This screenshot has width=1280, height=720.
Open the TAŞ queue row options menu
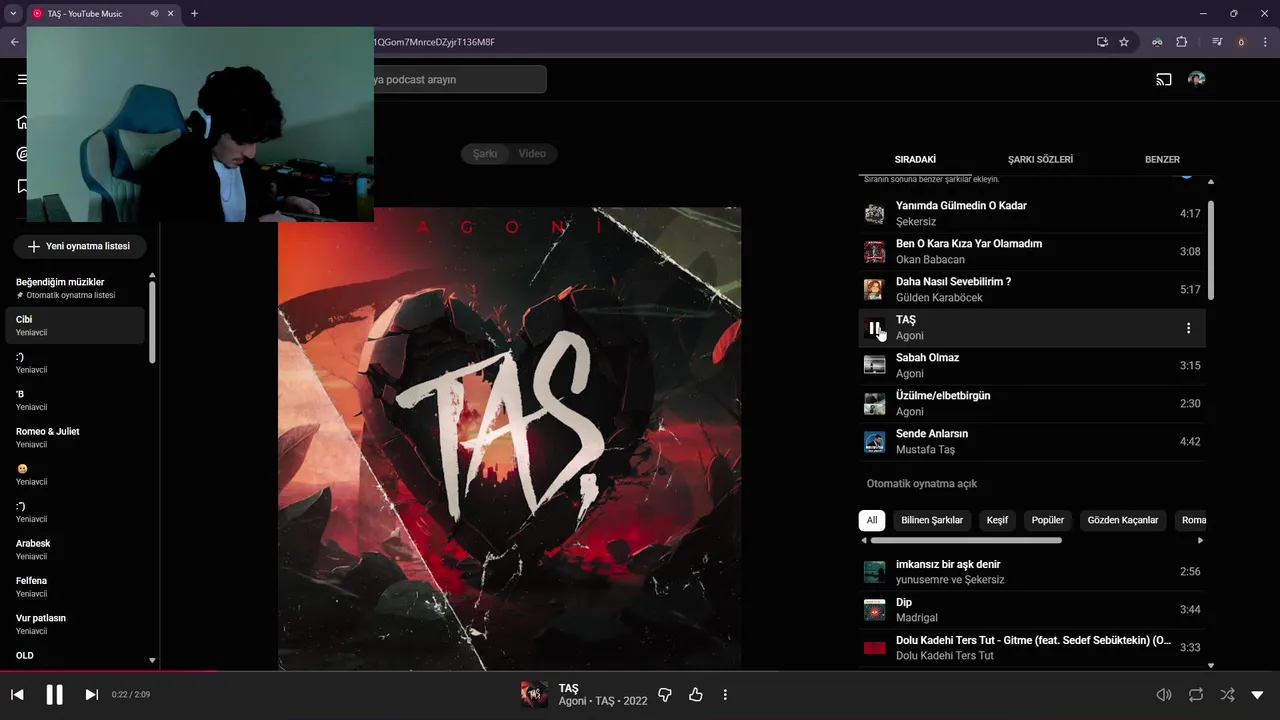[x=1188, y=328]
